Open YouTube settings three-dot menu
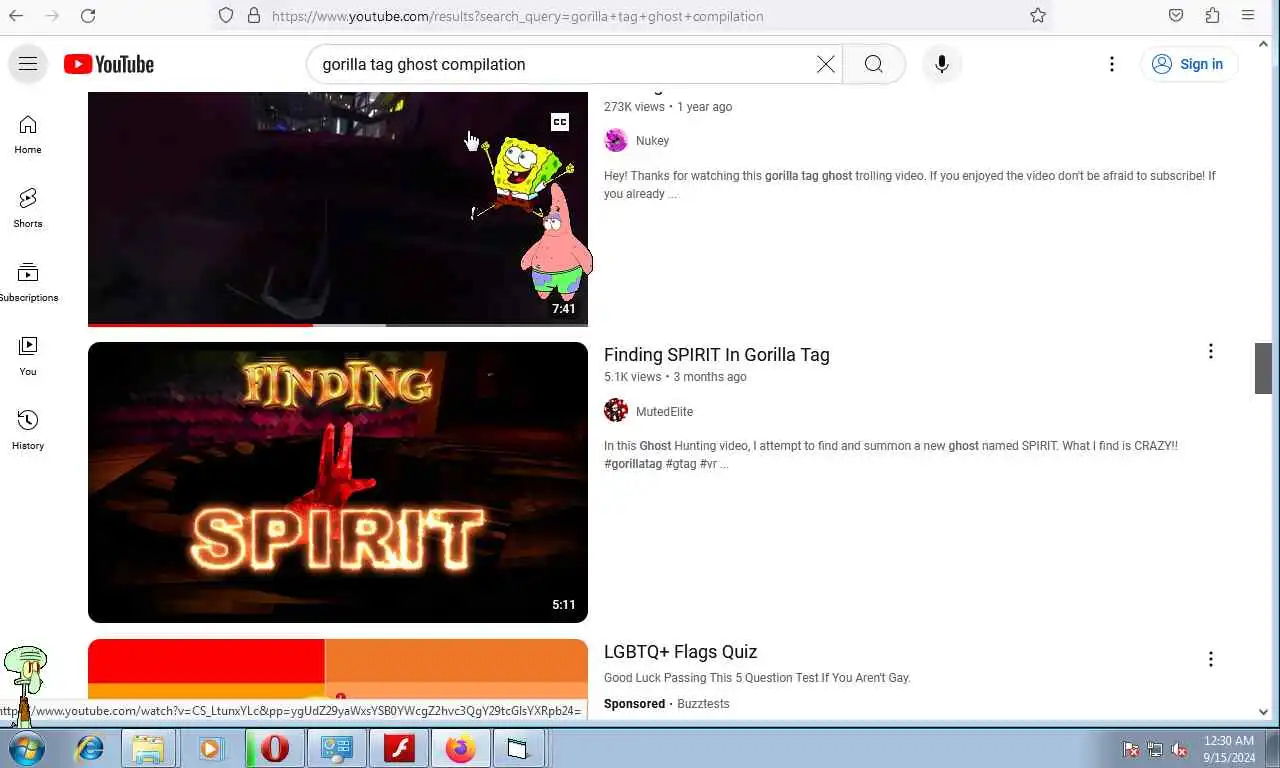The image size is (1280, 768). click(x=1112, y=64)
